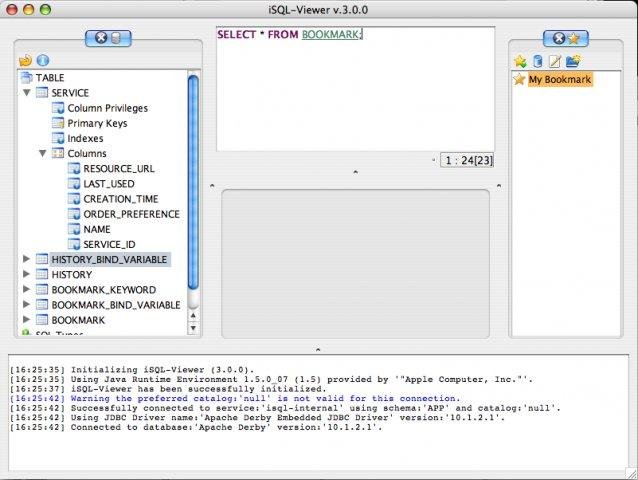Select the NAME column
This screenshot has height=480, width=638.
[97, 229]
